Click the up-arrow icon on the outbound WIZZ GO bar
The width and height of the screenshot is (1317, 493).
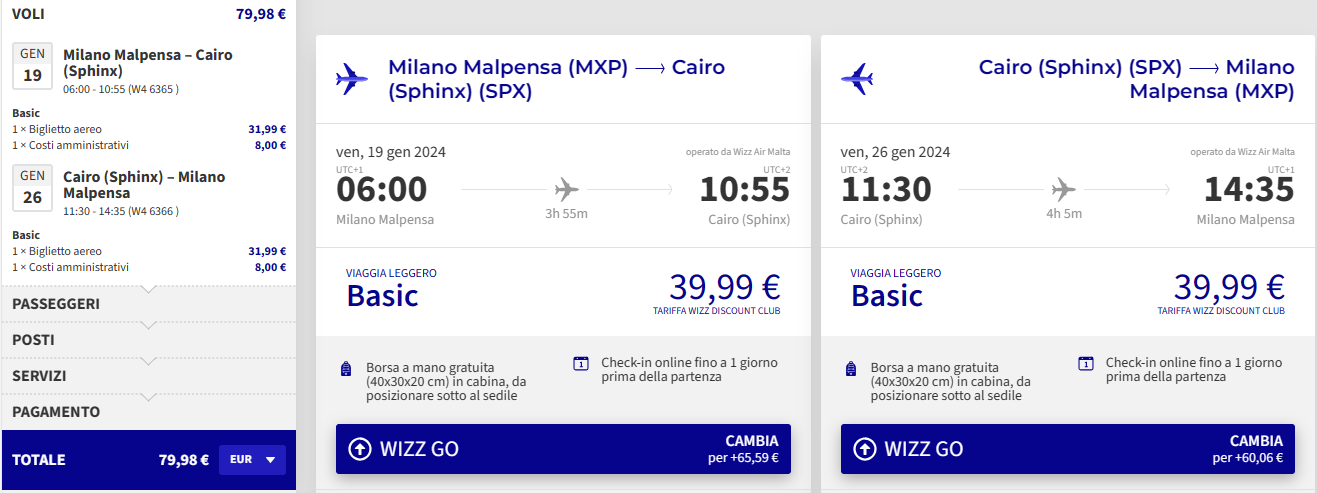click(360, 449)
